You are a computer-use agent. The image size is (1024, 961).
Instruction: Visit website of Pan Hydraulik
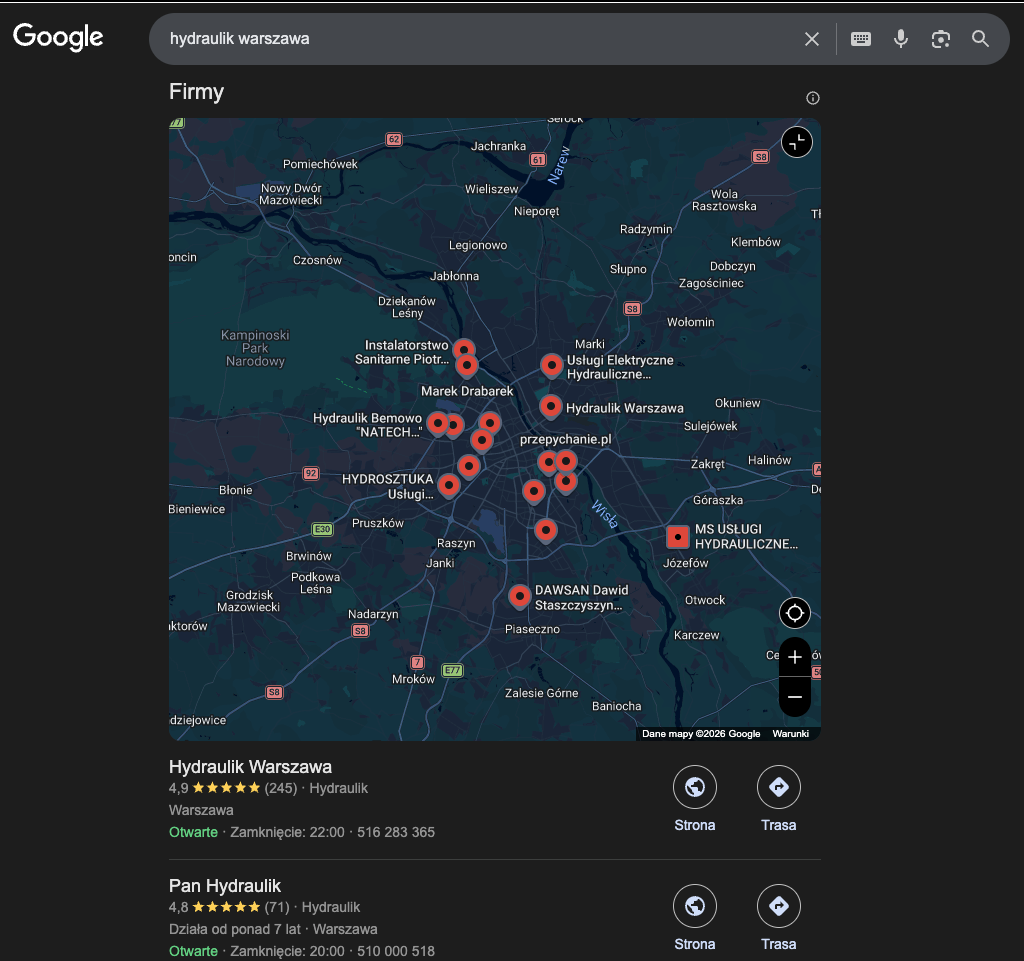694,907
